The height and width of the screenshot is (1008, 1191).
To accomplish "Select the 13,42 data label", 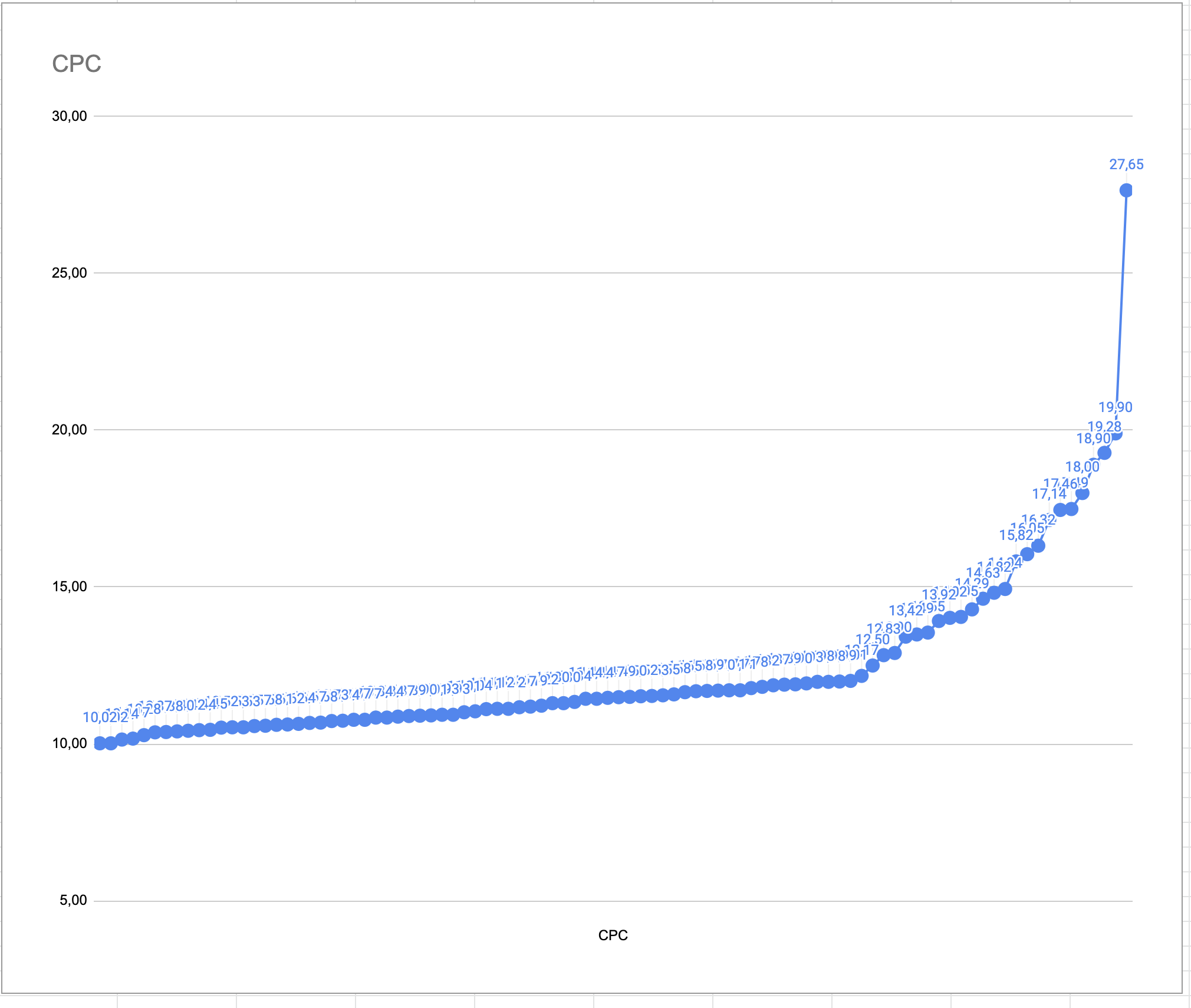I will coord(906,611).
